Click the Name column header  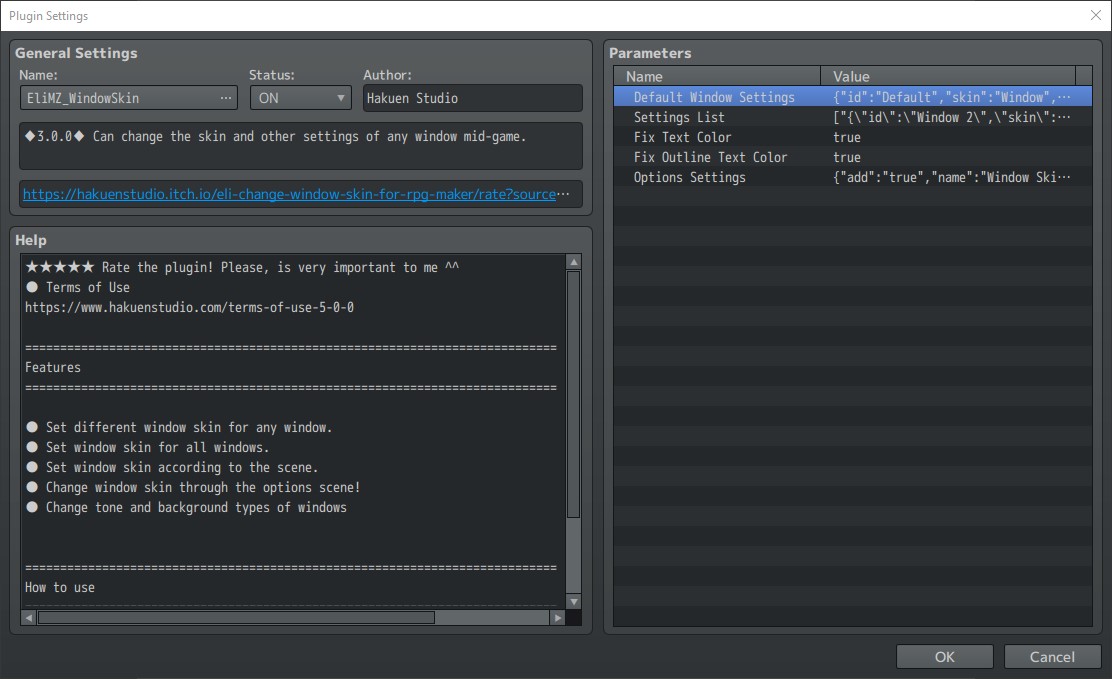(x=716, y=76)
